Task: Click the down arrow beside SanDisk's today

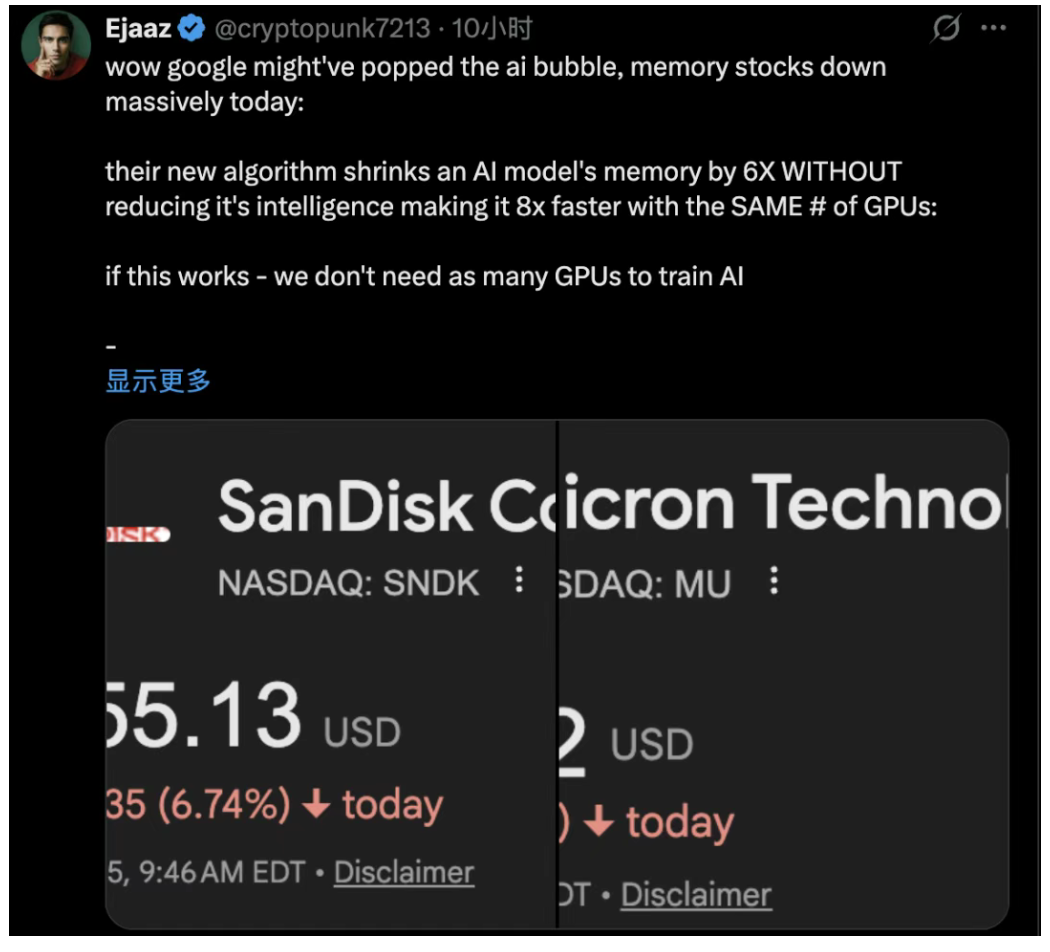Action: (316, 806)
